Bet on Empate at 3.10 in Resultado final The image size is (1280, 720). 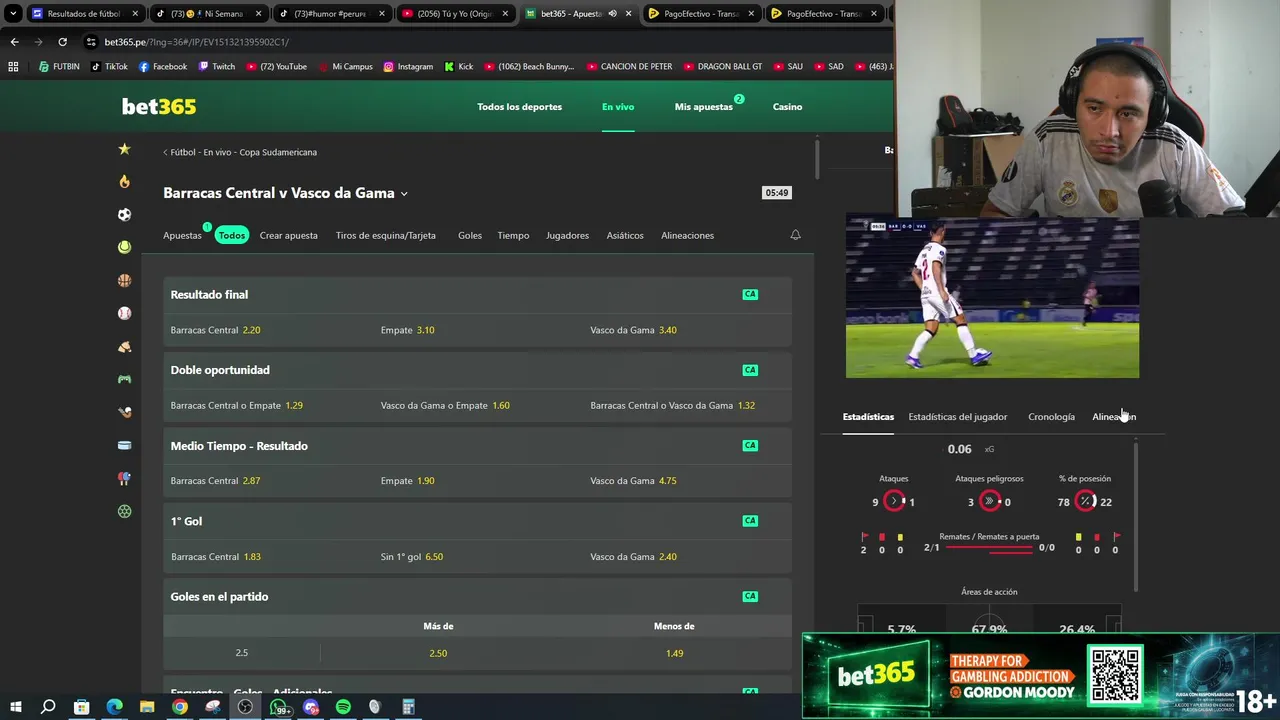pyautogui.click(x=477, y=330)
